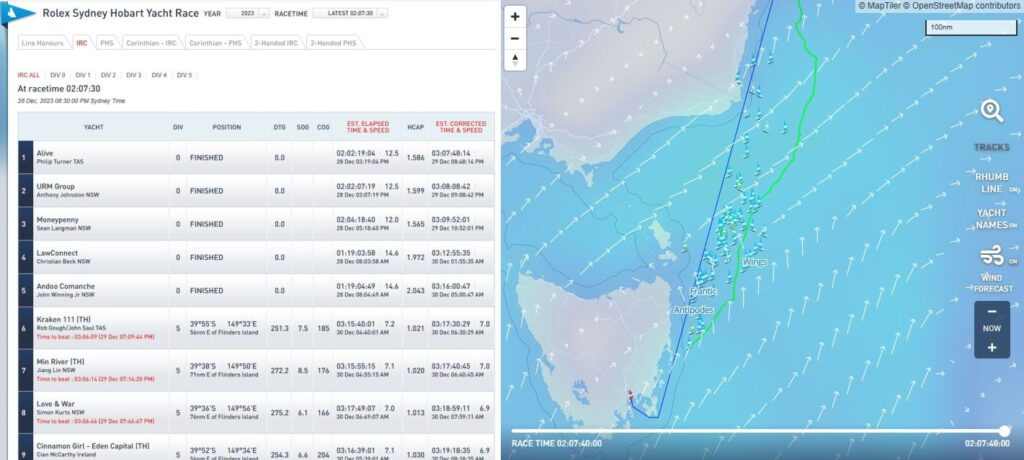Click the wind forecast icon
1024x460 pixels.
[991, 258]
